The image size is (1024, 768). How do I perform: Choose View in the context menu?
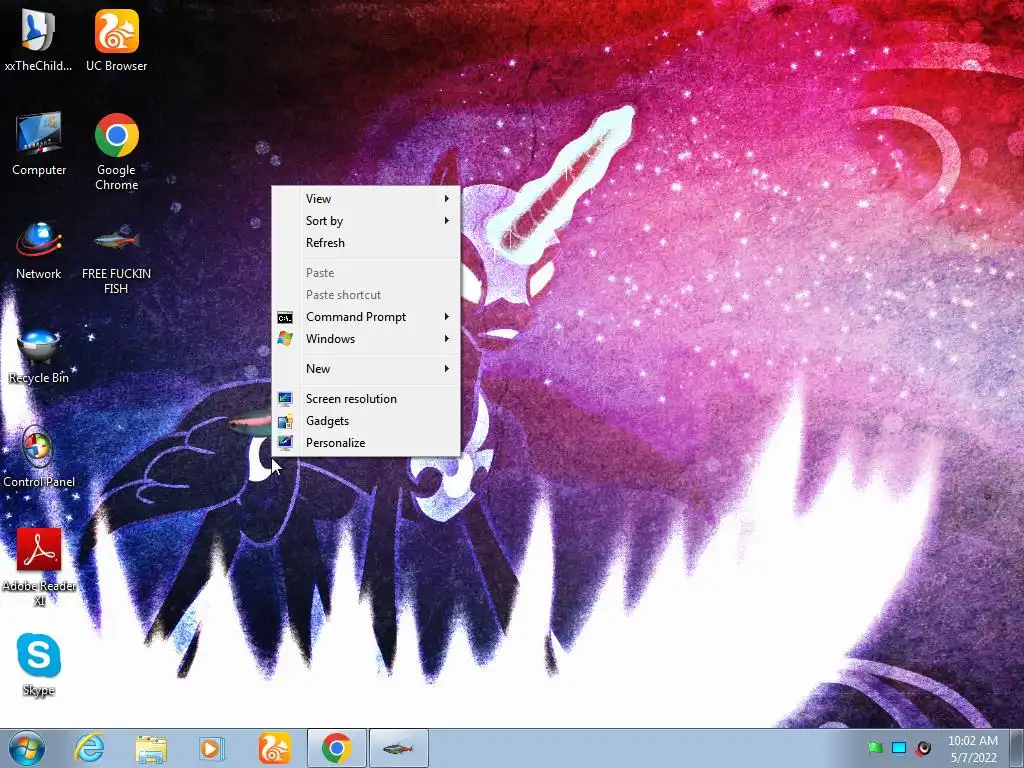point(366,199)
